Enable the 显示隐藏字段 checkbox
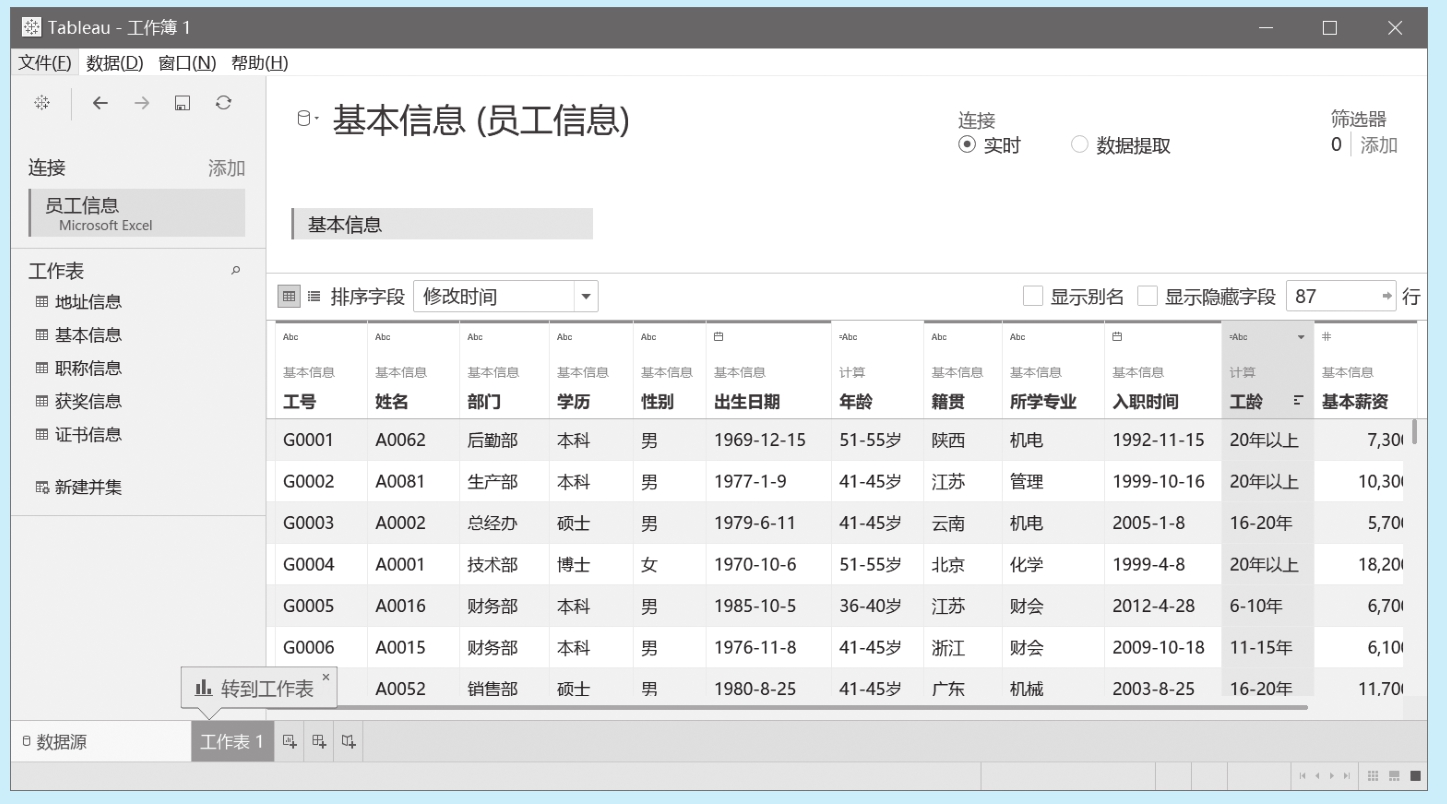1447x804 pixels. point(1148,296)
